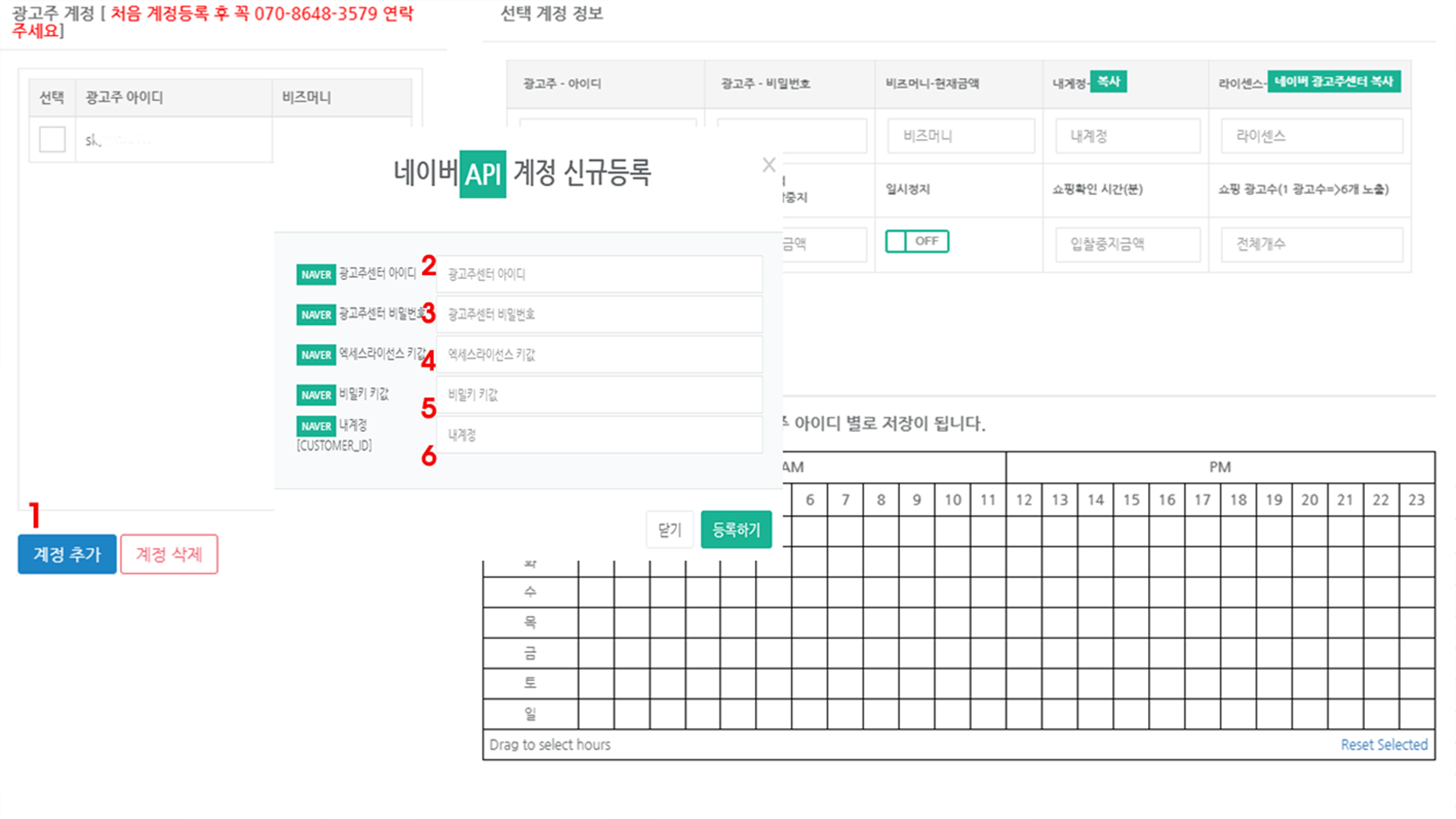This screenshot has width=1456, height=819.
Task: Dismiss the modal with the 닫기 button
Action: coord(669,529)
